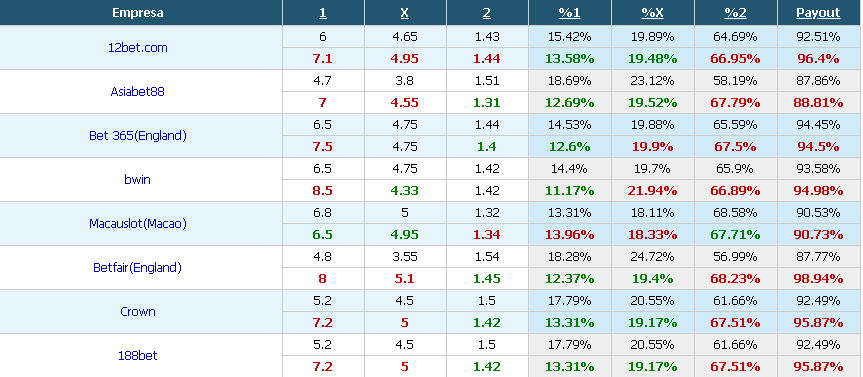Click the Bet 365(England) link
The width and height of the screenshot is (863, 377).
click(x=138, y=136)
